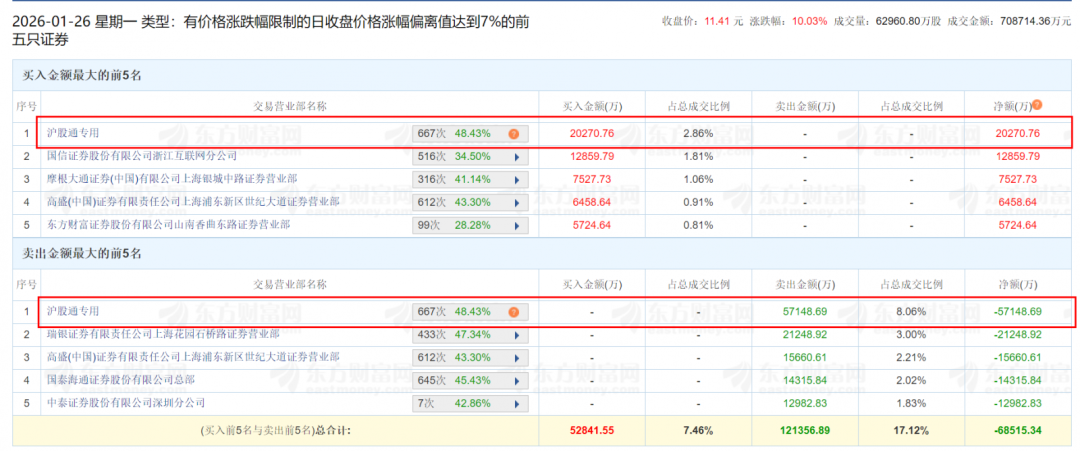Image resolution: width=1080 pixels, height=451 pixels.
Task: Click summary label 买入前5名与卖出前5名总合计
Action: point(276,431)
